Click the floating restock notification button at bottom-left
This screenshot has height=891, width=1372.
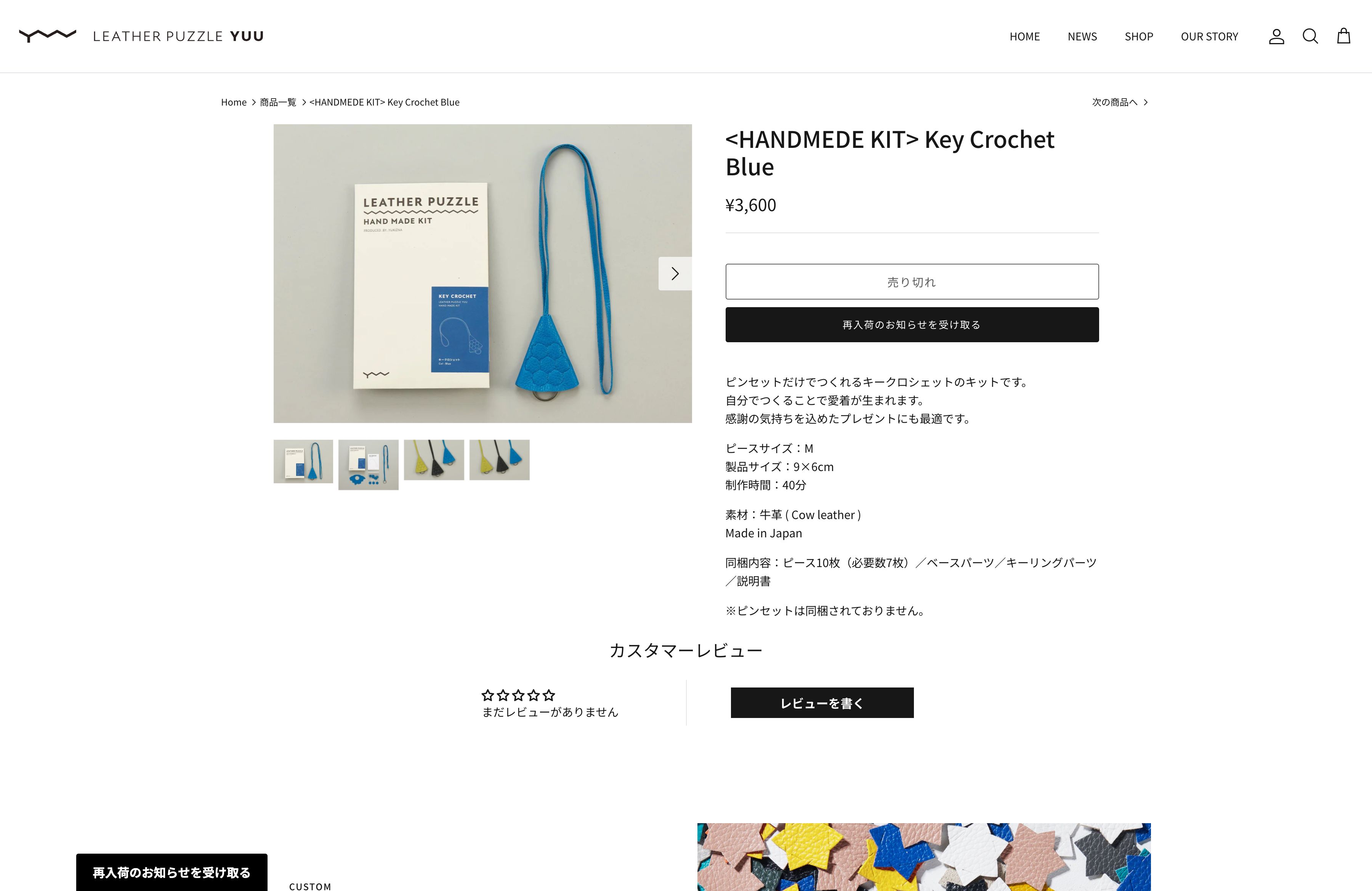coord(172,872)
